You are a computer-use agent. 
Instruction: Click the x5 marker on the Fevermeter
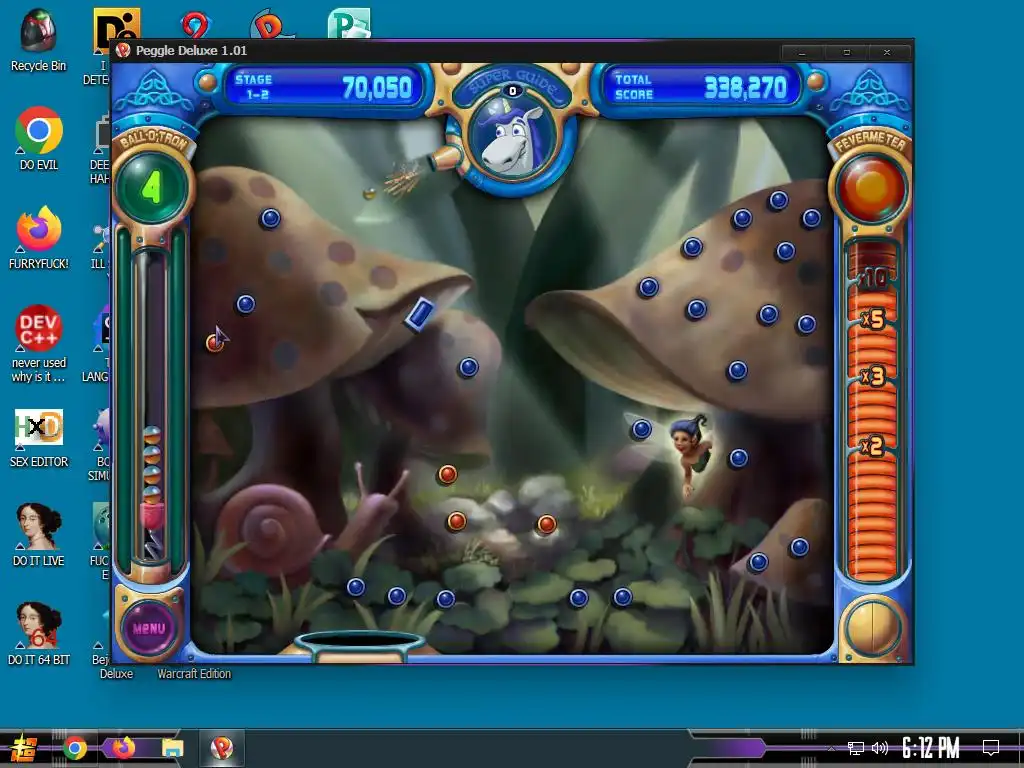coord(872,319)
